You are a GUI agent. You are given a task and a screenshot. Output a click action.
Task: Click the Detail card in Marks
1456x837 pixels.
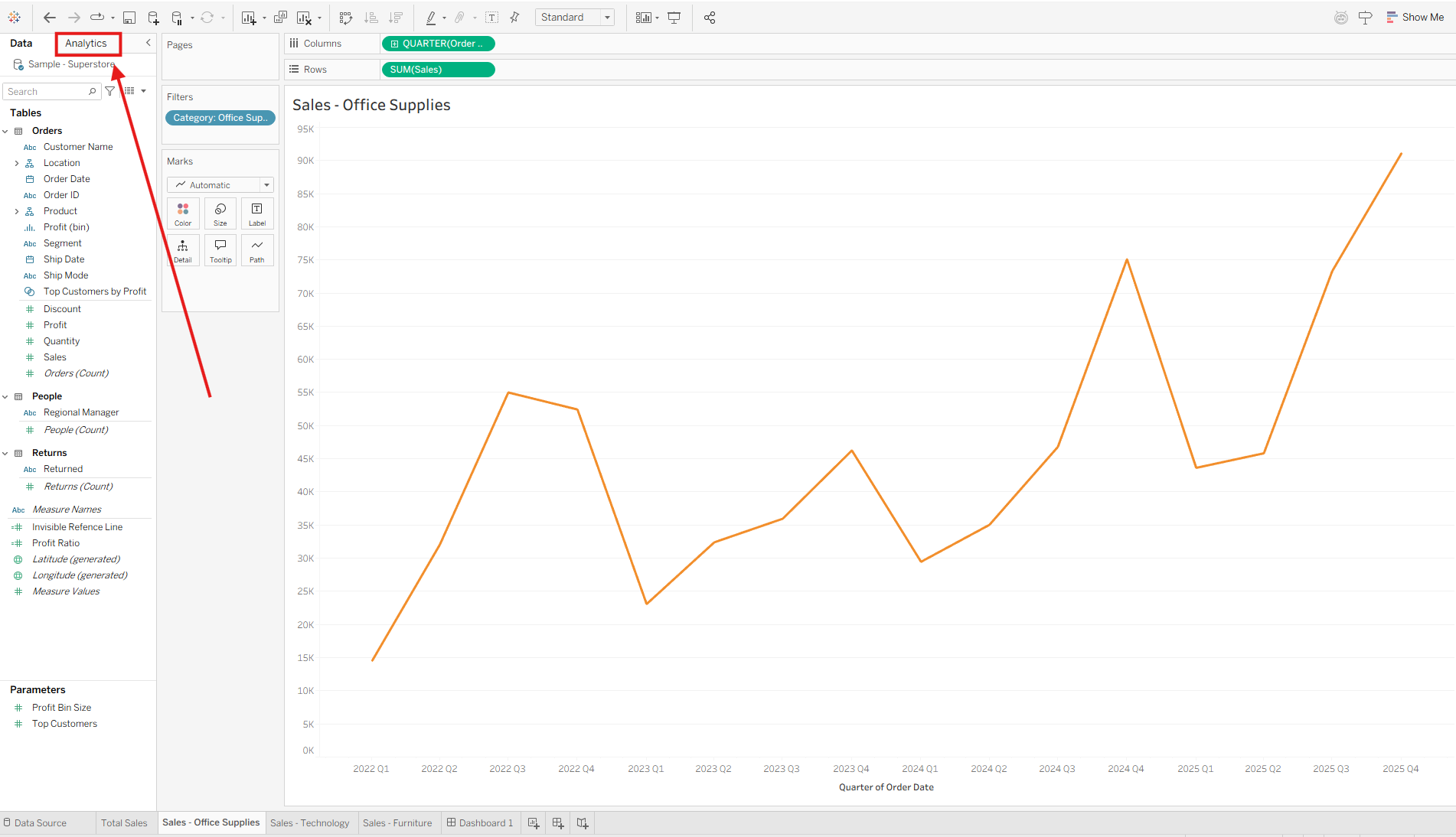183,250
